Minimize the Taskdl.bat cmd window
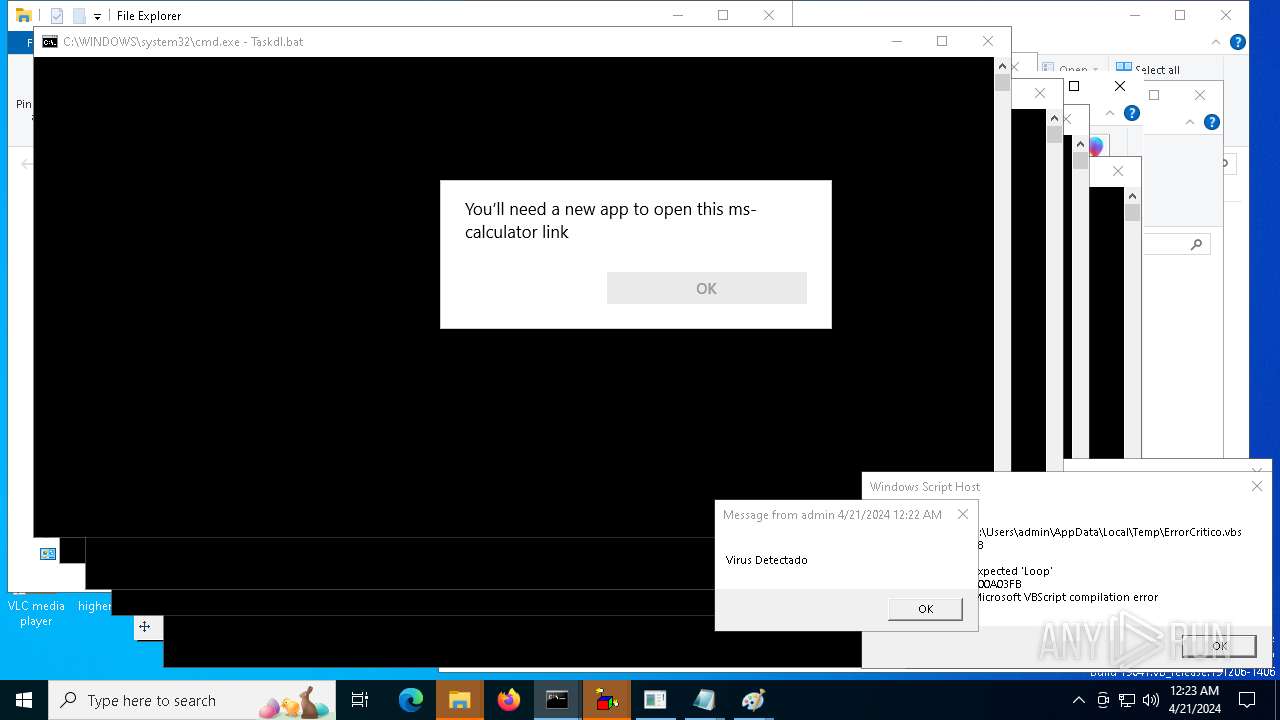This screenshot has height=720, width=1280. [896, 41]
